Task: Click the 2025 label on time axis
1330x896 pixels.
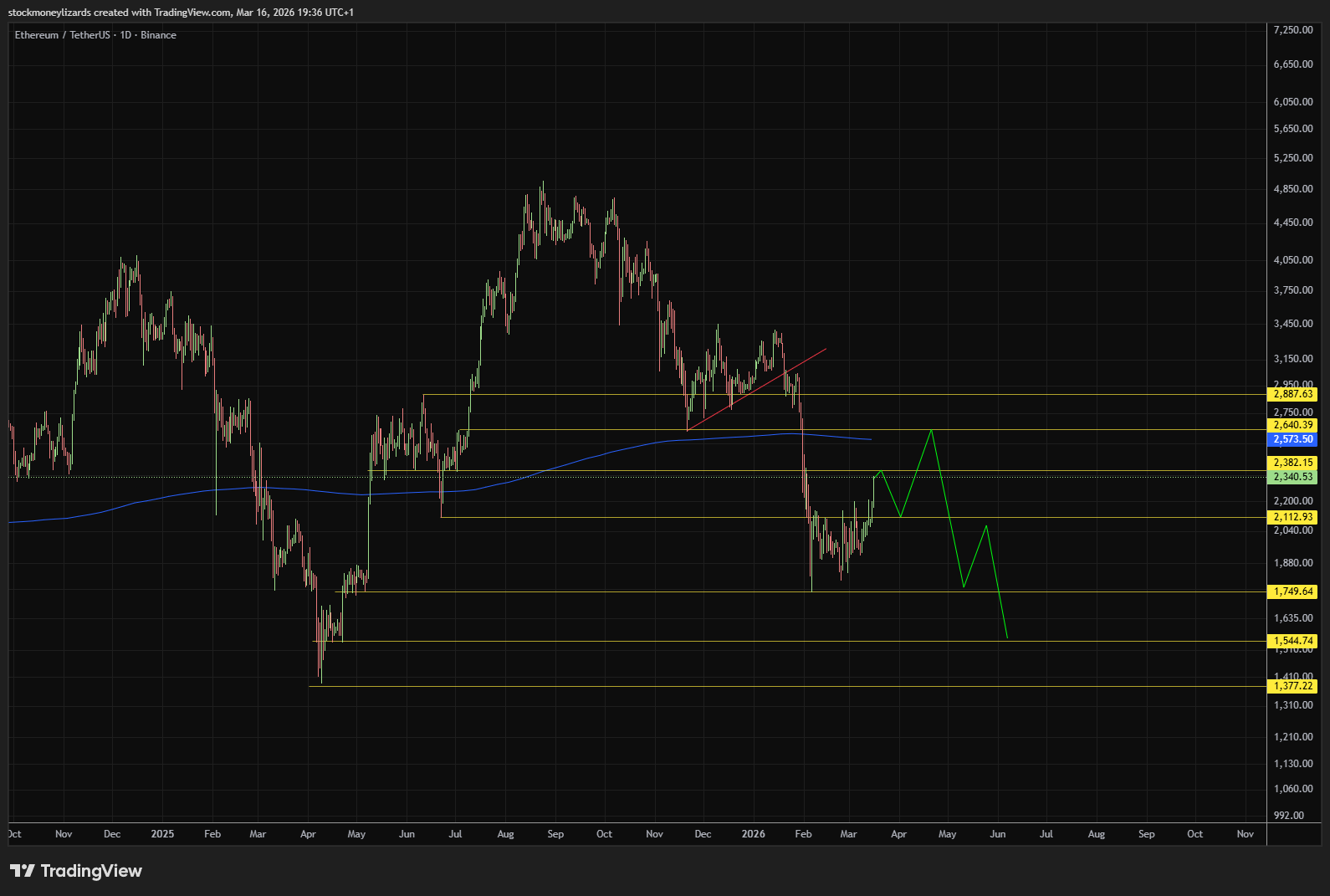Action: pyautogui.click(x=162, y=834)
